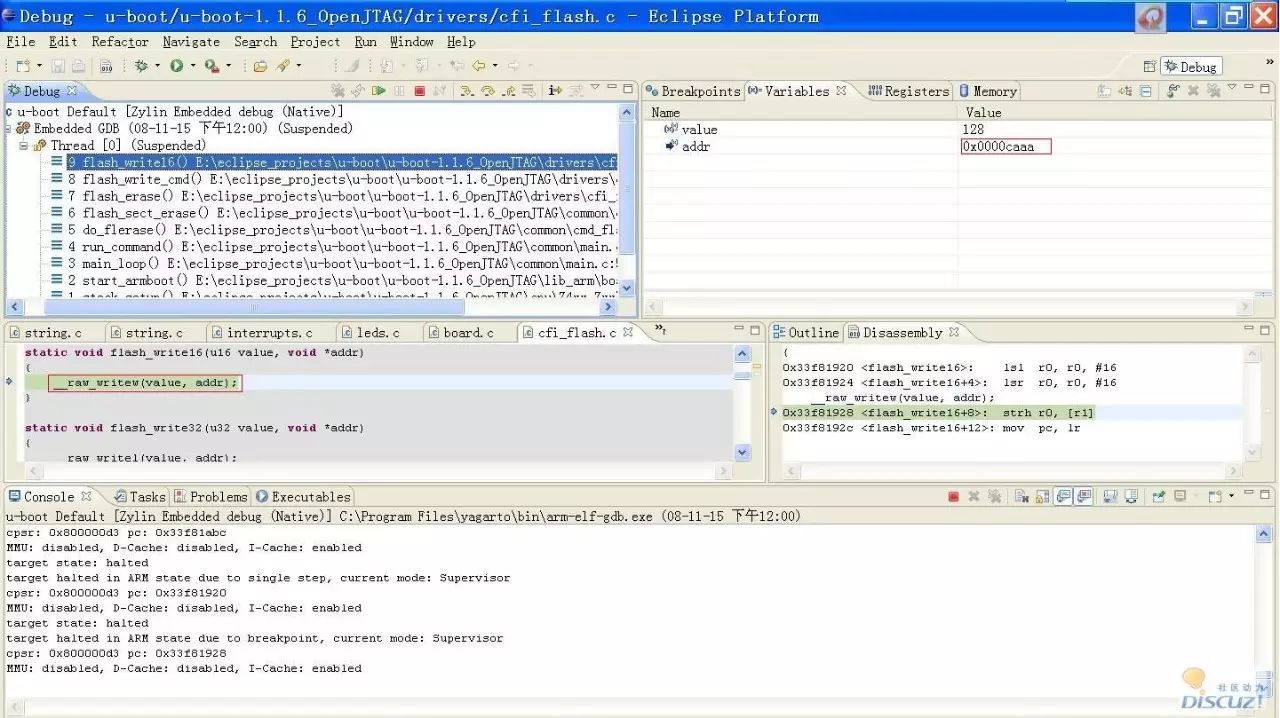Screen dimensions: 1280x718
Task: Open the dropdown arrow next to the New icon
Action: pos(38,66)
